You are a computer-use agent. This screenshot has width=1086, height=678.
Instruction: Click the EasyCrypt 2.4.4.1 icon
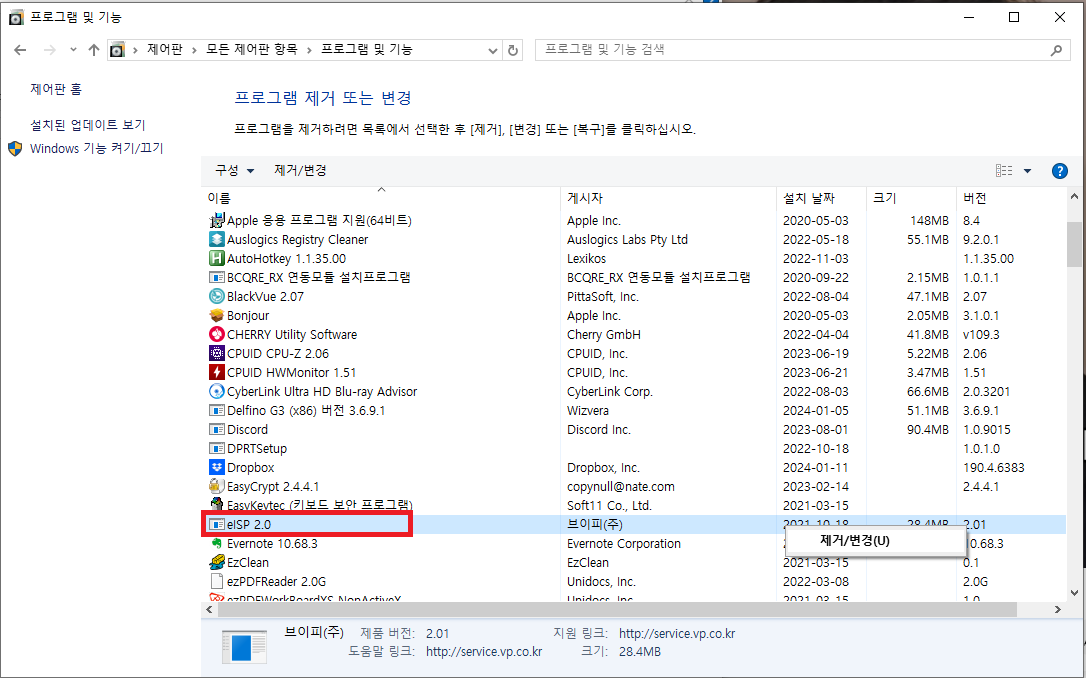coord(217,487)
